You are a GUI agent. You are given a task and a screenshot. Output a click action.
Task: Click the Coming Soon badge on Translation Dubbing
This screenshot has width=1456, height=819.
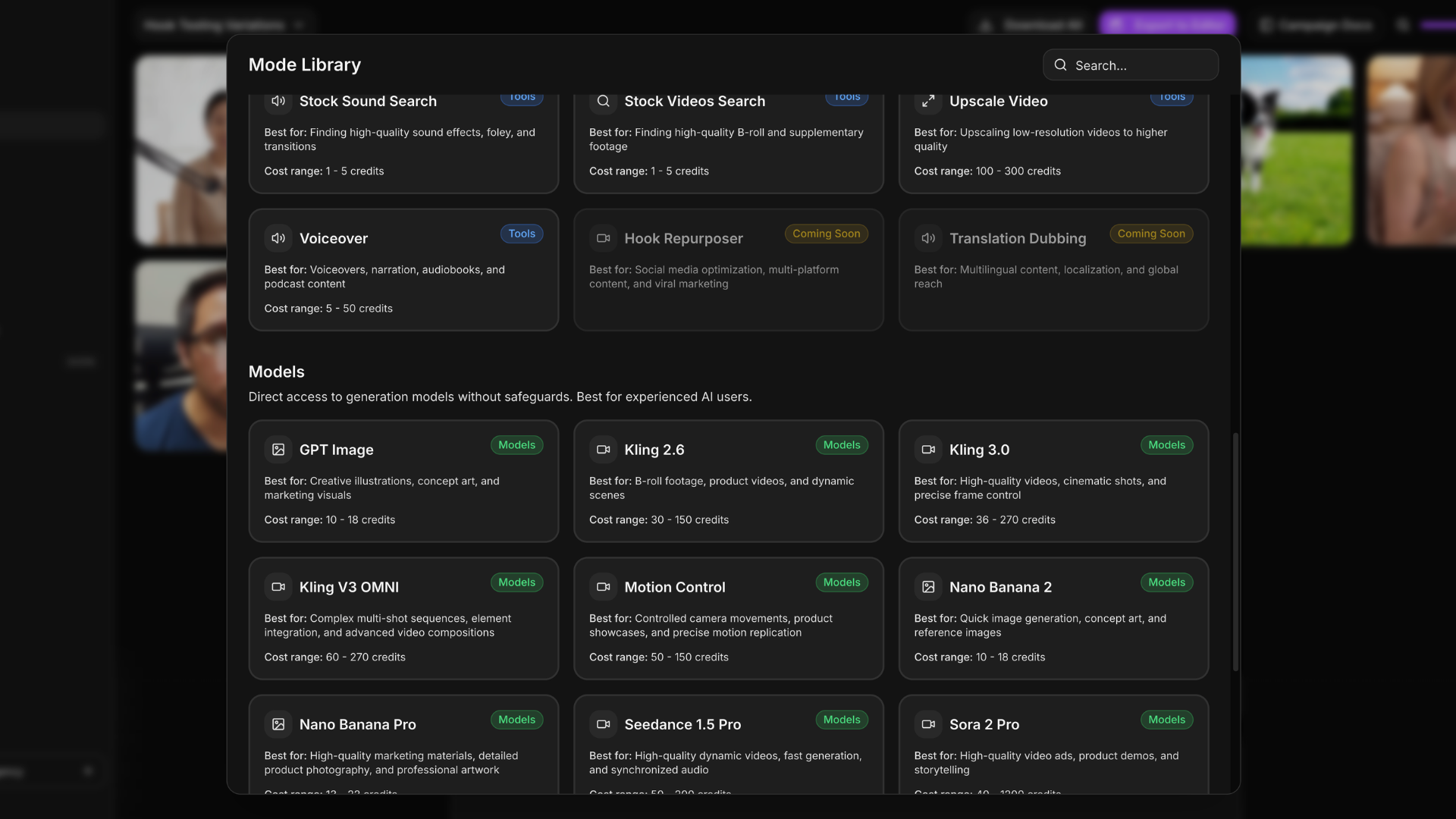[x=1150, y=234]
